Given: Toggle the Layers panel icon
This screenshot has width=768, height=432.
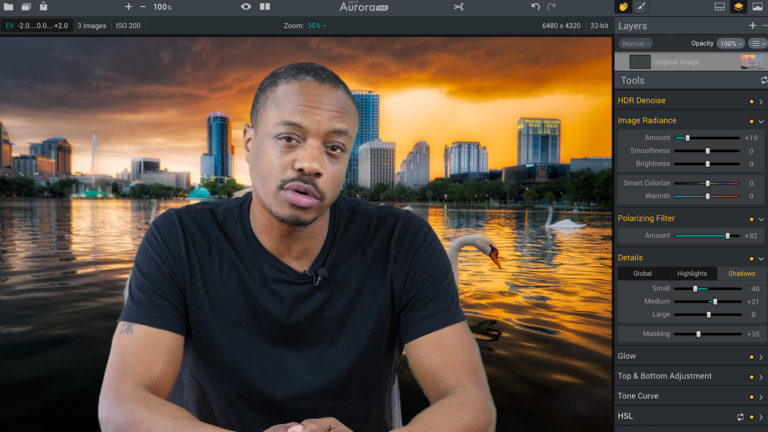Looking at the screenshot, I should (x=738, y=7).
